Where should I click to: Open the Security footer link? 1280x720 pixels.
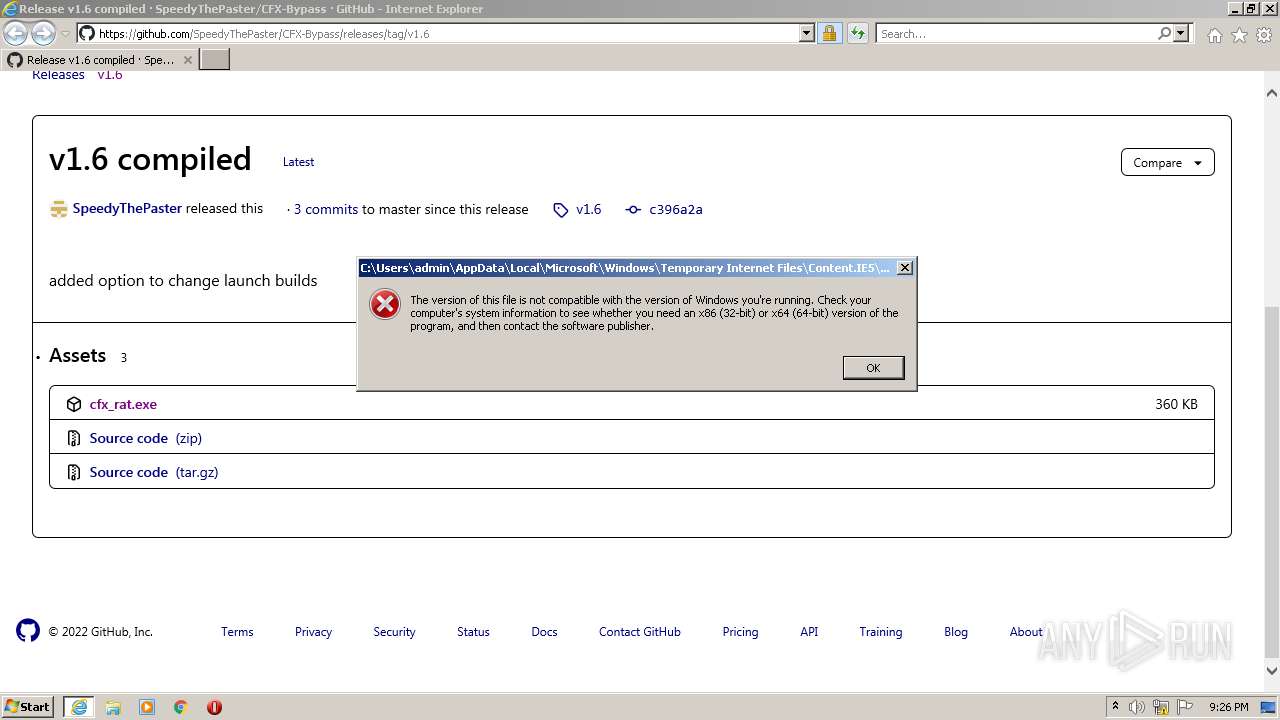point(394,632)
